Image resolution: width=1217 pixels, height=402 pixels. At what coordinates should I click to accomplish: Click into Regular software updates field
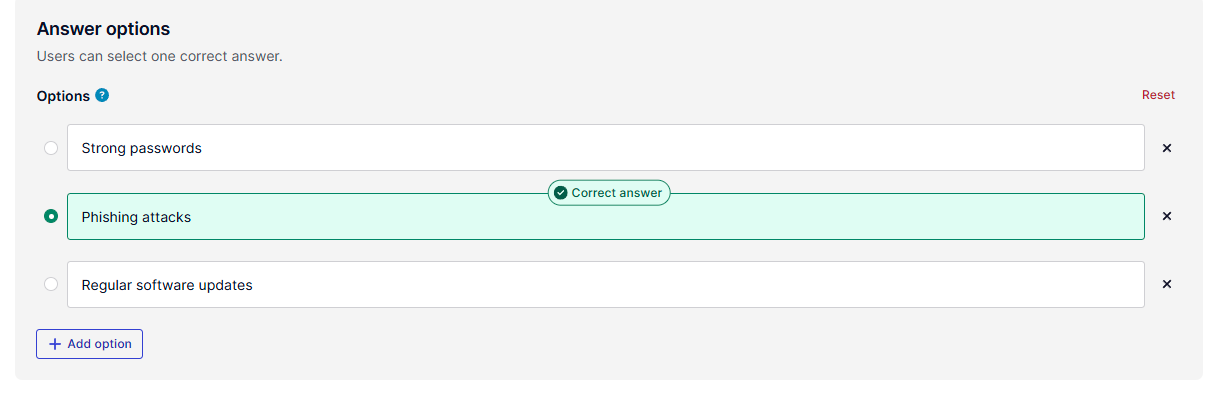point(606,284)
